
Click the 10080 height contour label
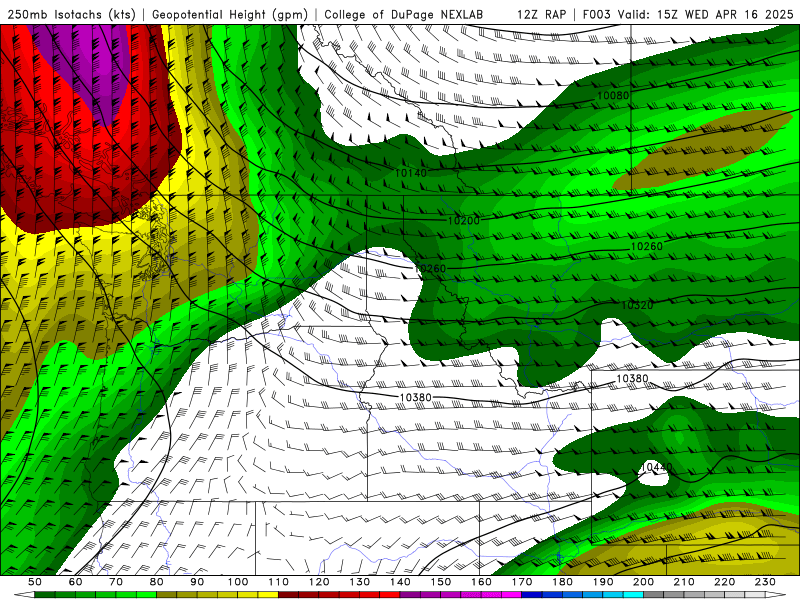[613, 95]
